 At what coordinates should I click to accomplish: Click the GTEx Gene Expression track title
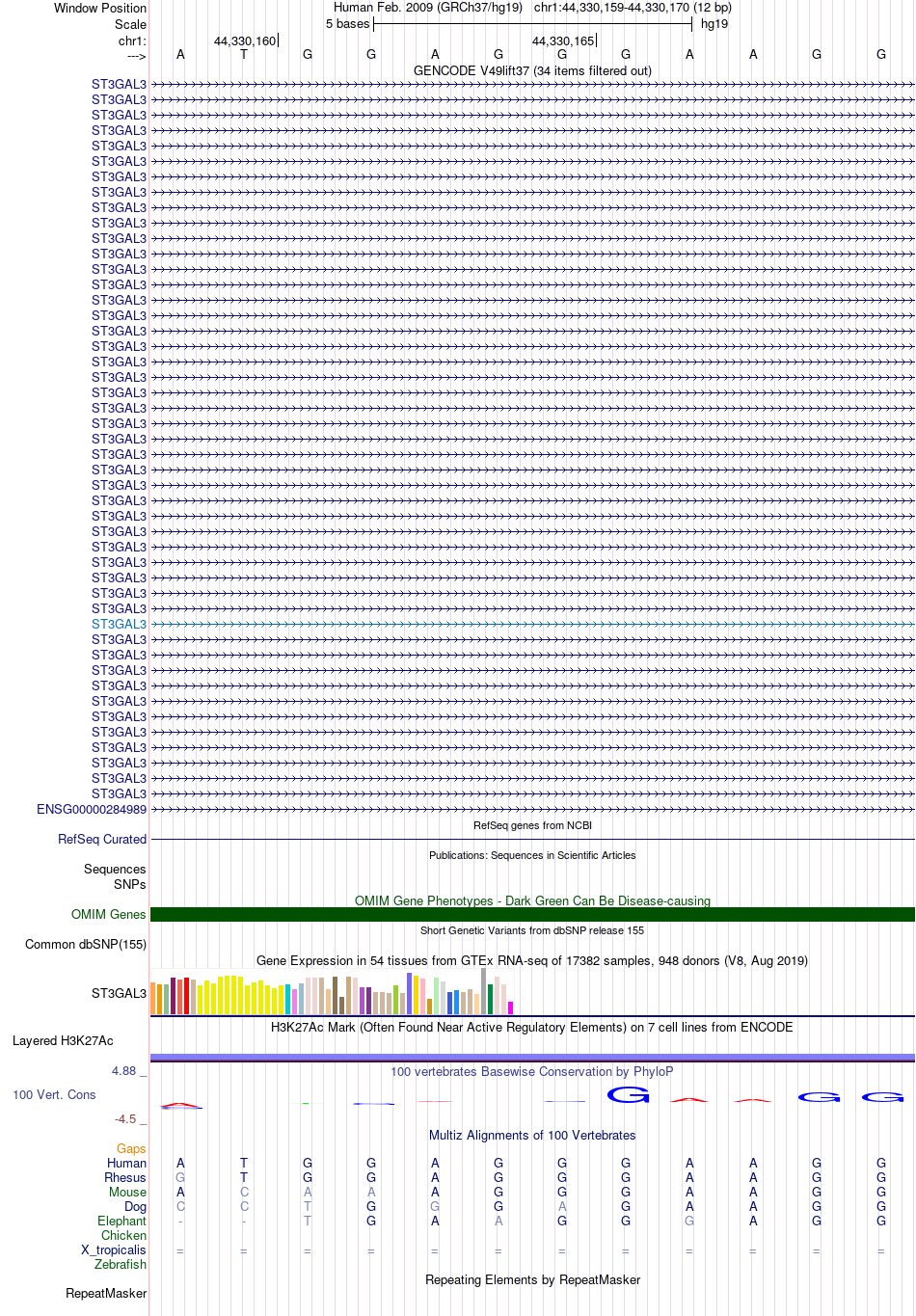click(x=532, y=960)
